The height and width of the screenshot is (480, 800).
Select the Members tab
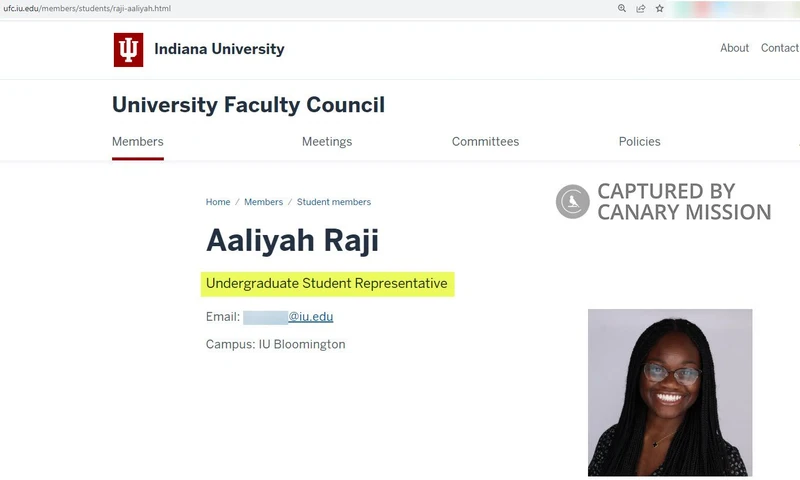[138, 142]
